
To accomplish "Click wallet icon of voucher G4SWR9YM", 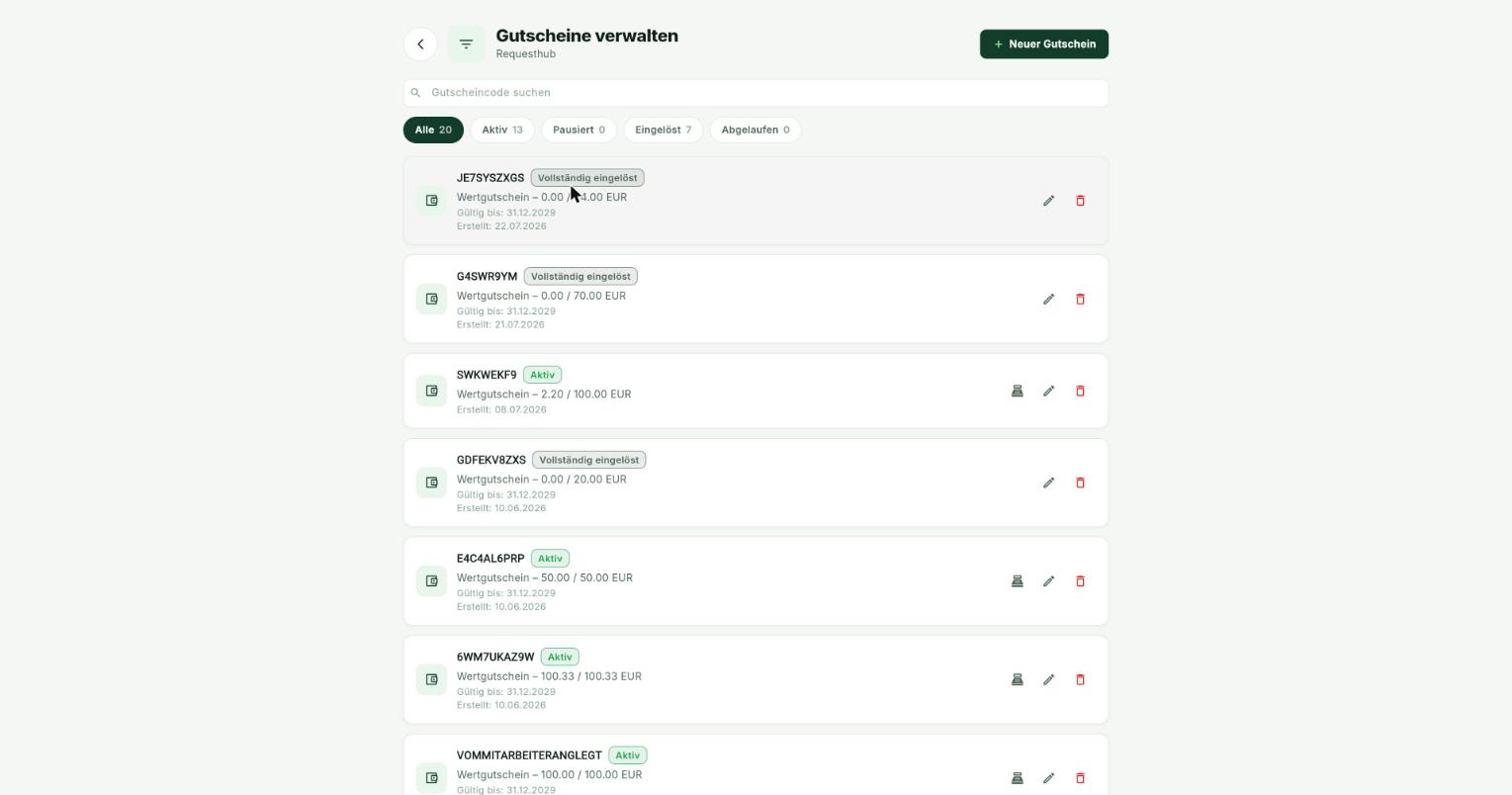I will [x=431, y=299].
